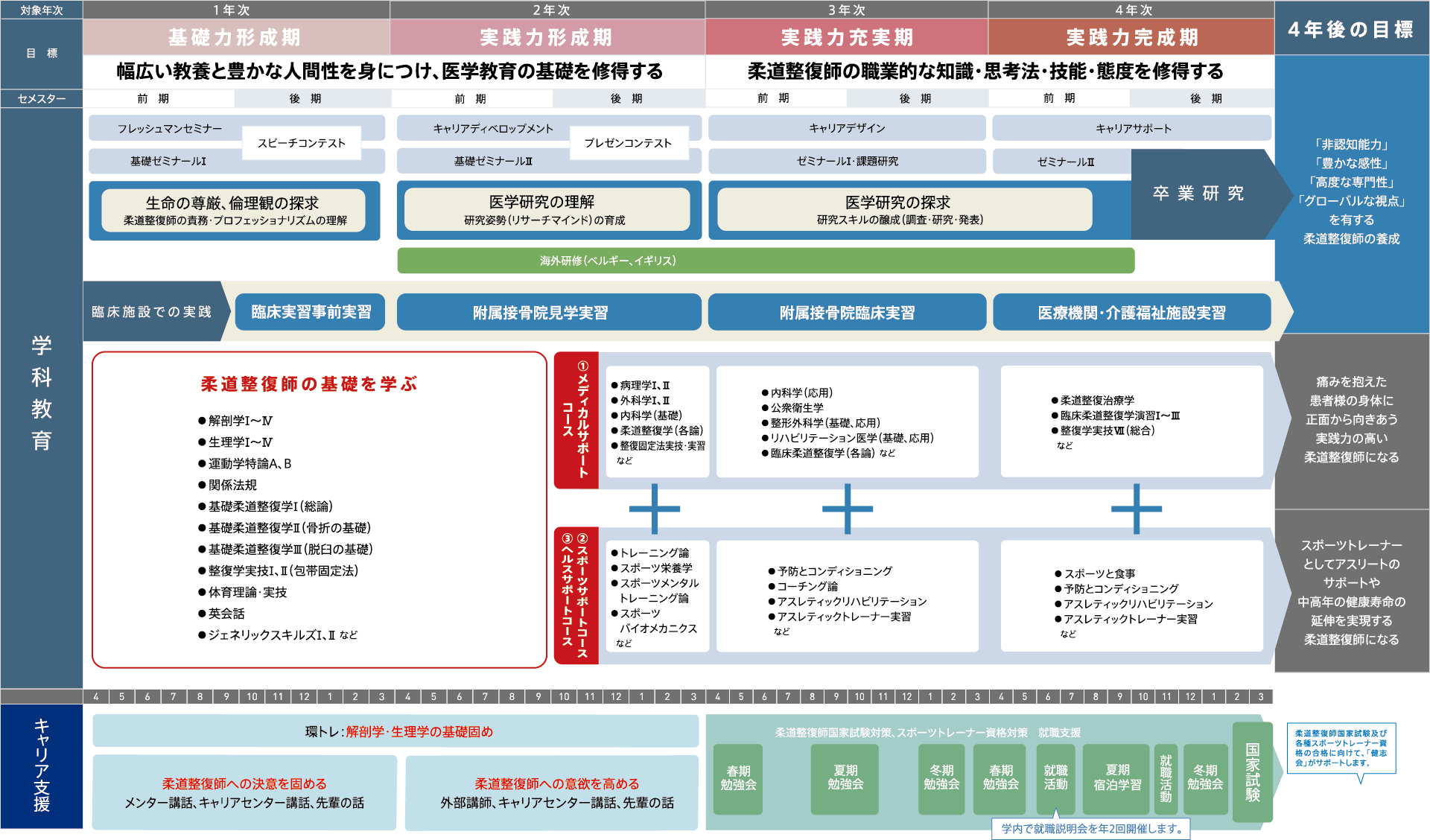
Task: Click トレーニング論 item
Action: tap(650, 553)
